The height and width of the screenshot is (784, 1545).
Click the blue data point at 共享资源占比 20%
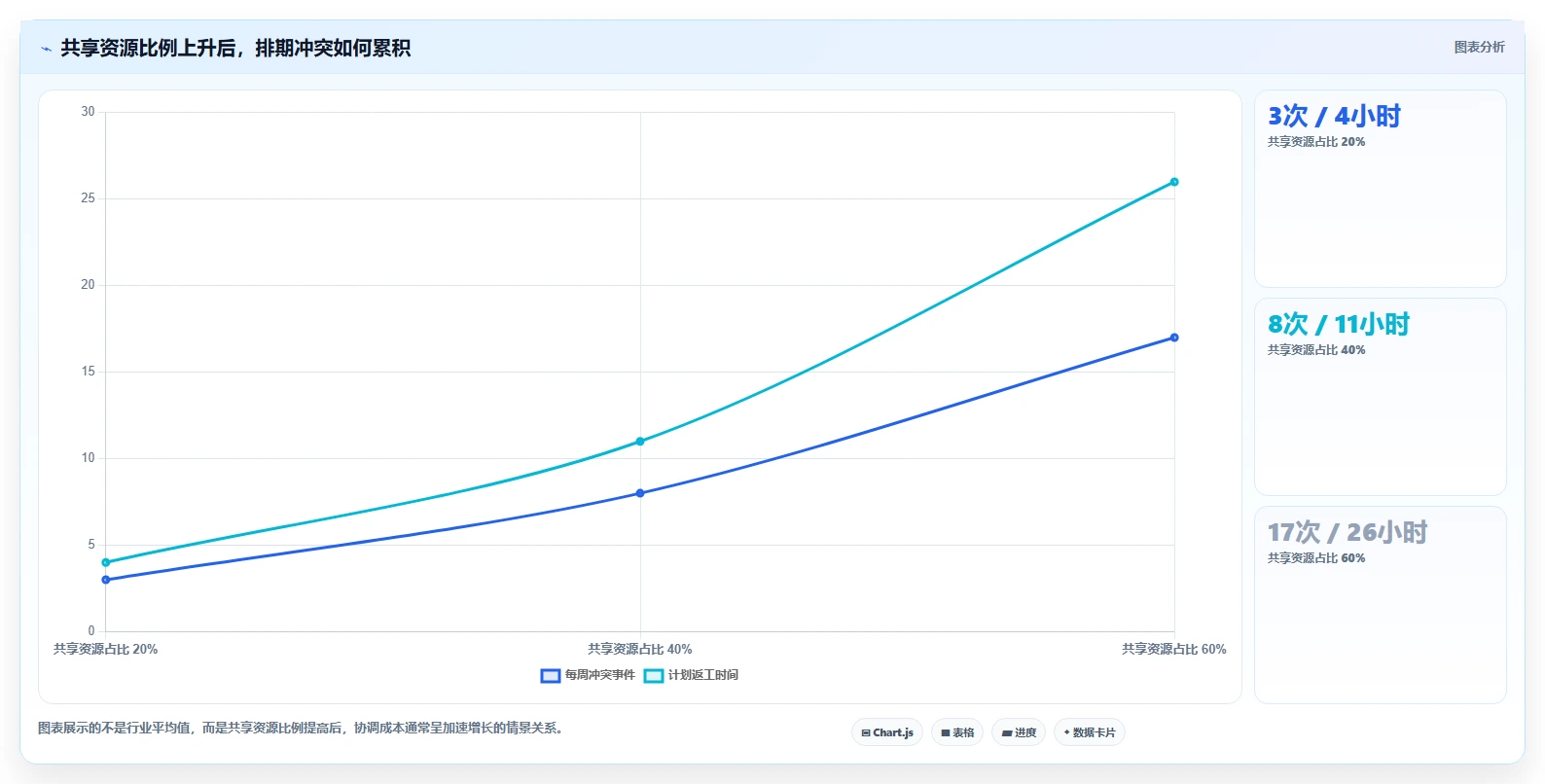[106, 580]
